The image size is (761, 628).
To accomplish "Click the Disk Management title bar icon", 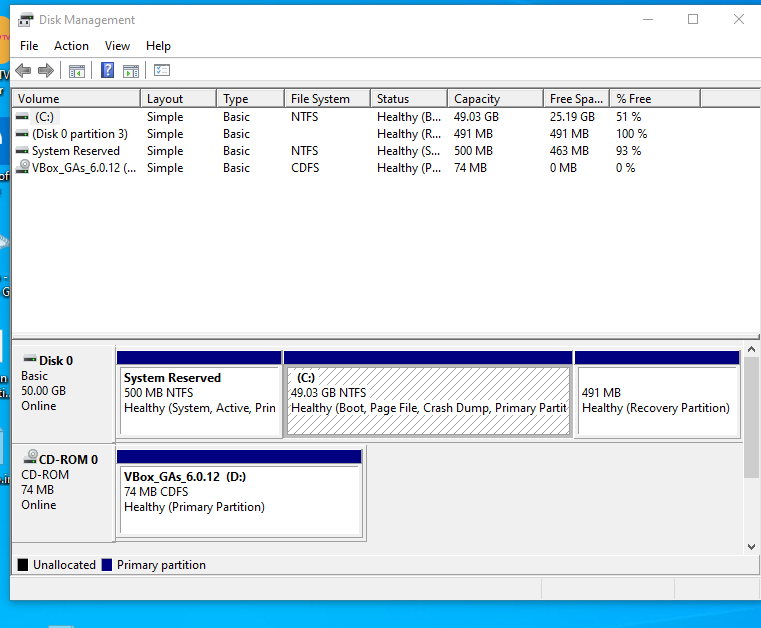I will coord(26,20).
